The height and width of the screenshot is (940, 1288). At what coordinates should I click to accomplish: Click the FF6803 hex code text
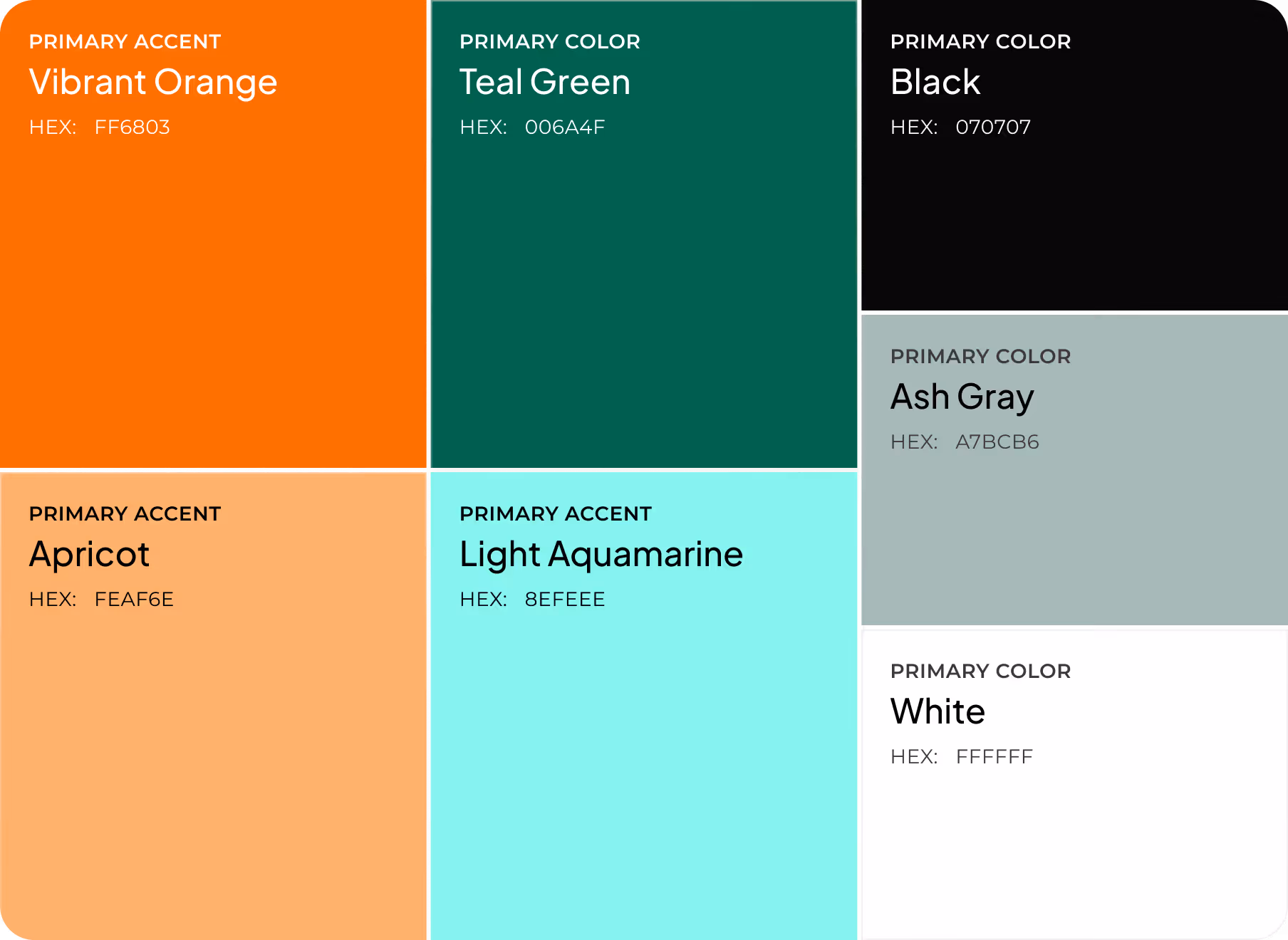pos(133,127)
